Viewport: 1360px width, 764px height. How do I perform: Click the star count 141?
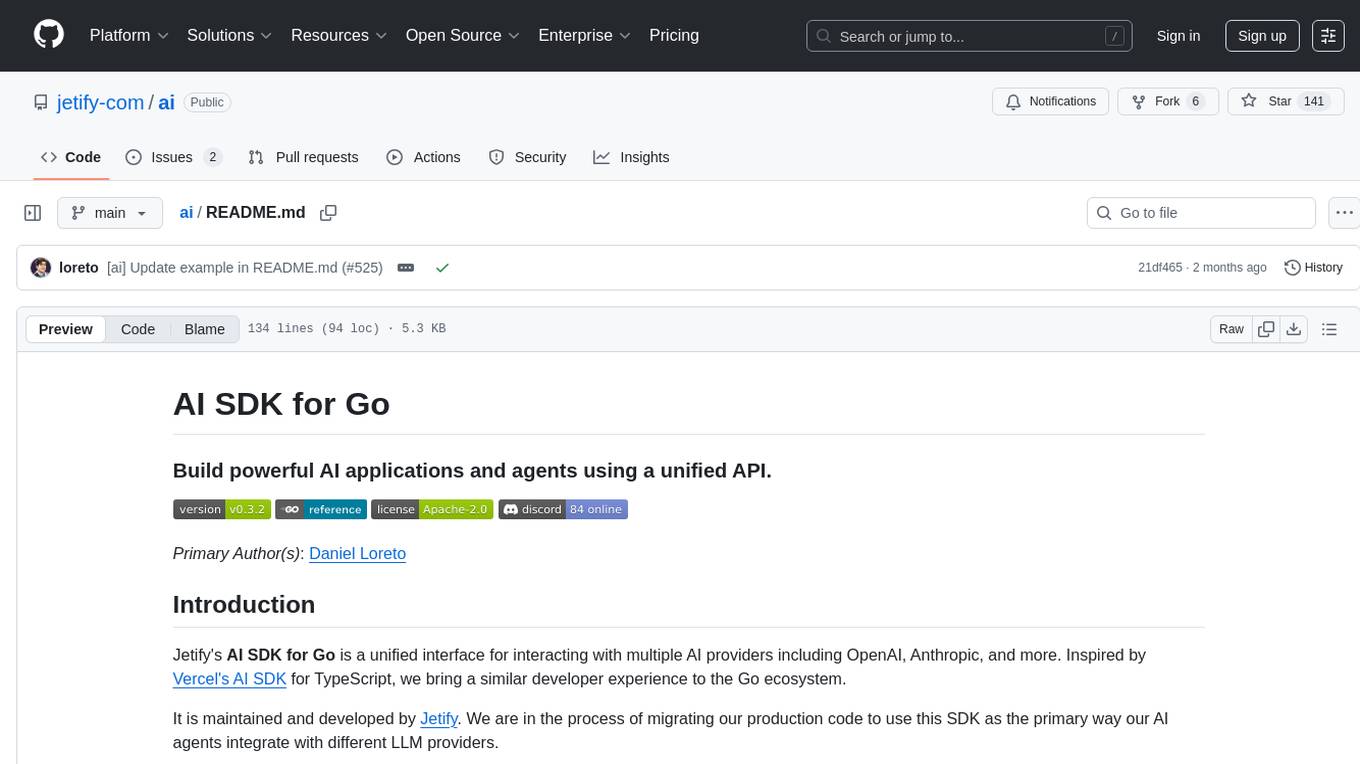[x=1314, y=101]
